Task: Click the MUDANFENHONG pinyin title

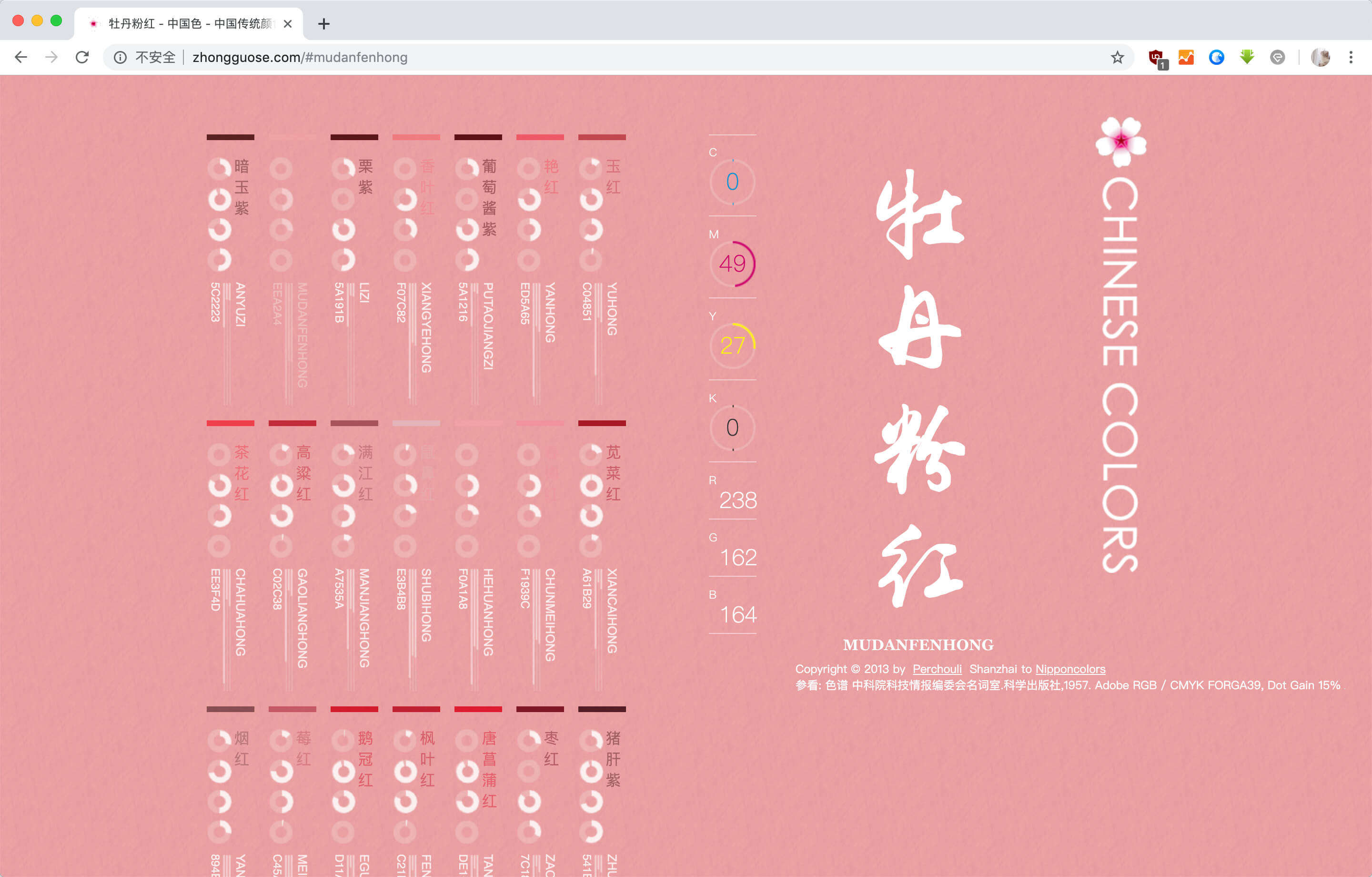Action: 918,645
